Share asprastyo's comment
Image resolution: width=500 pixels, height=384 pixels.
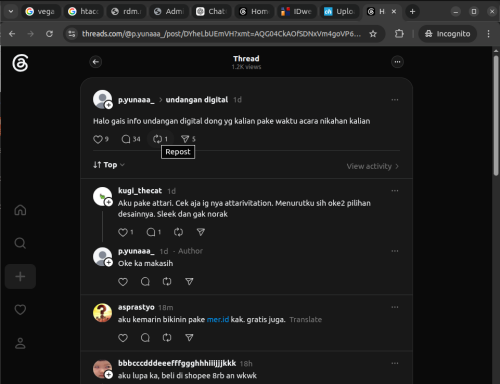click(x=189, y=338)
